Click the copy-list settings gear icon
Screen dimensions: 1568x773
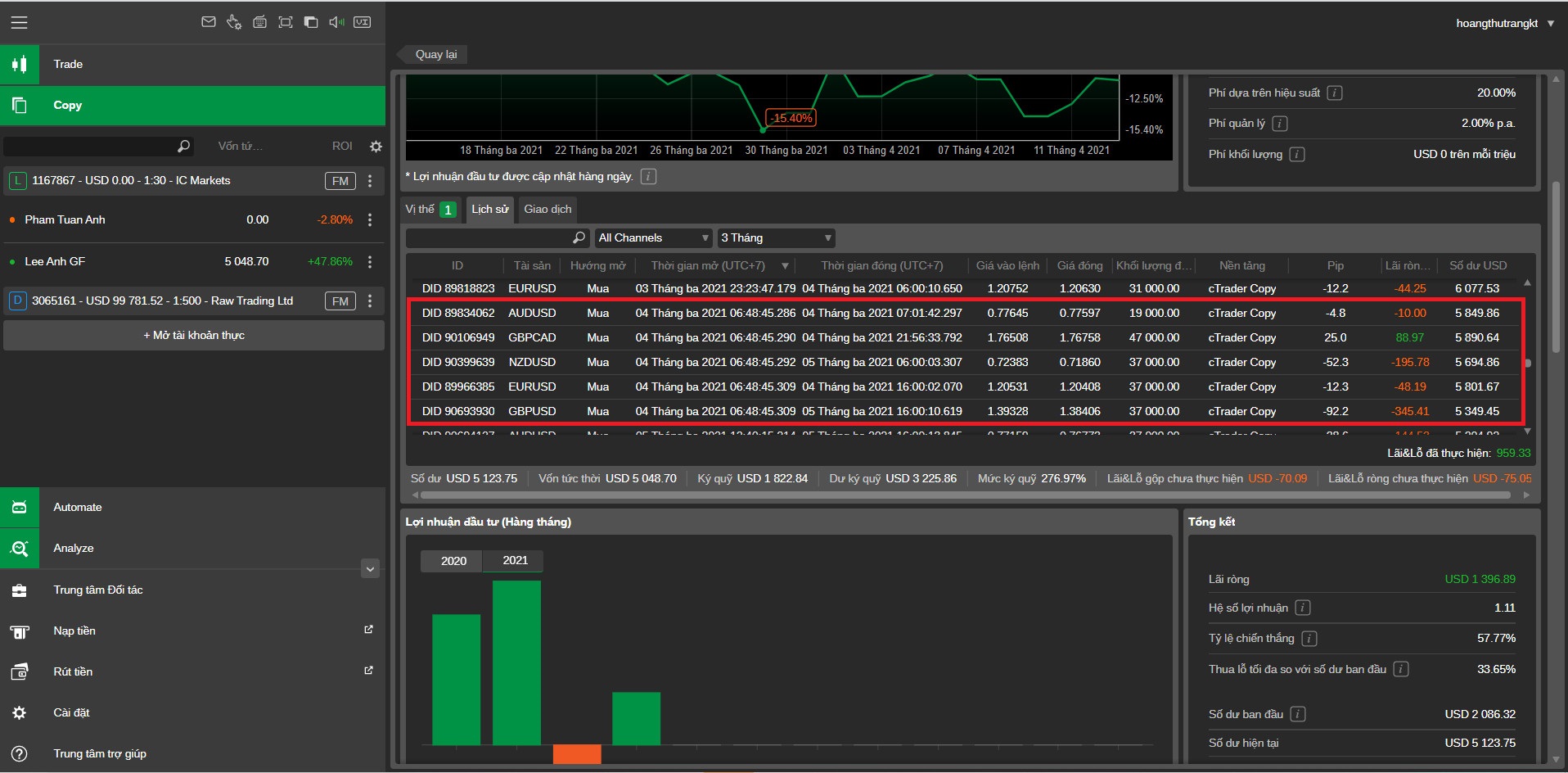pos(376,147)
